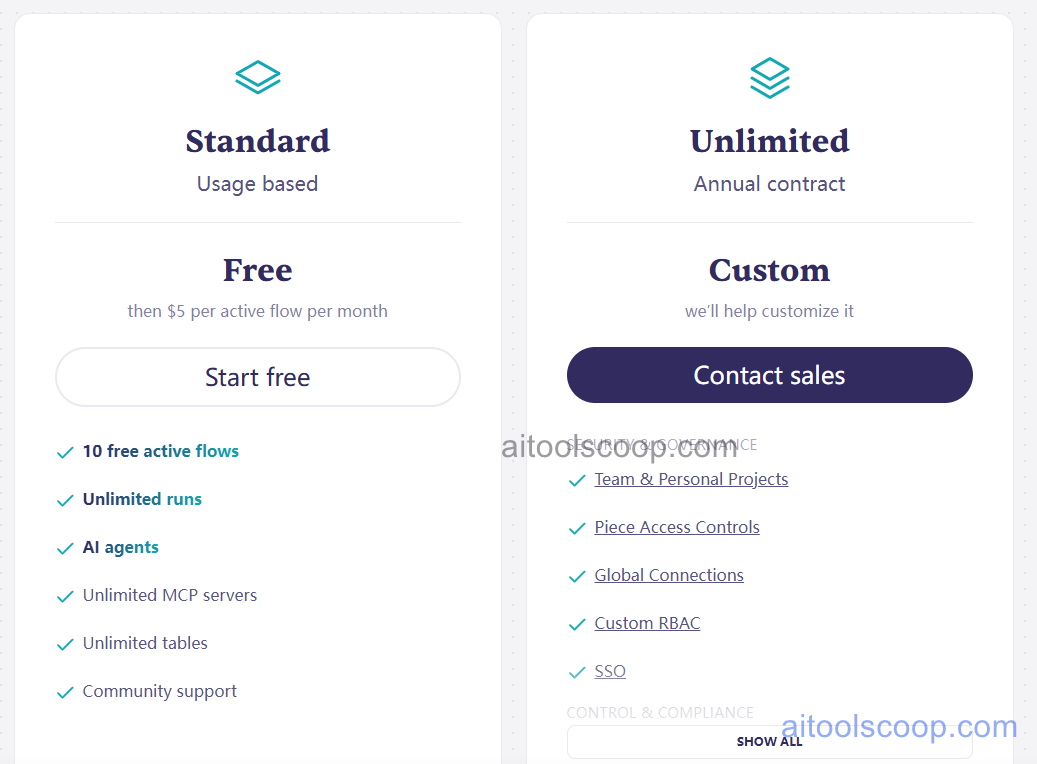This screenshot has width=1037, height=764.
Task: Click the checkmark beside SSO
Action: click(577, 672)
